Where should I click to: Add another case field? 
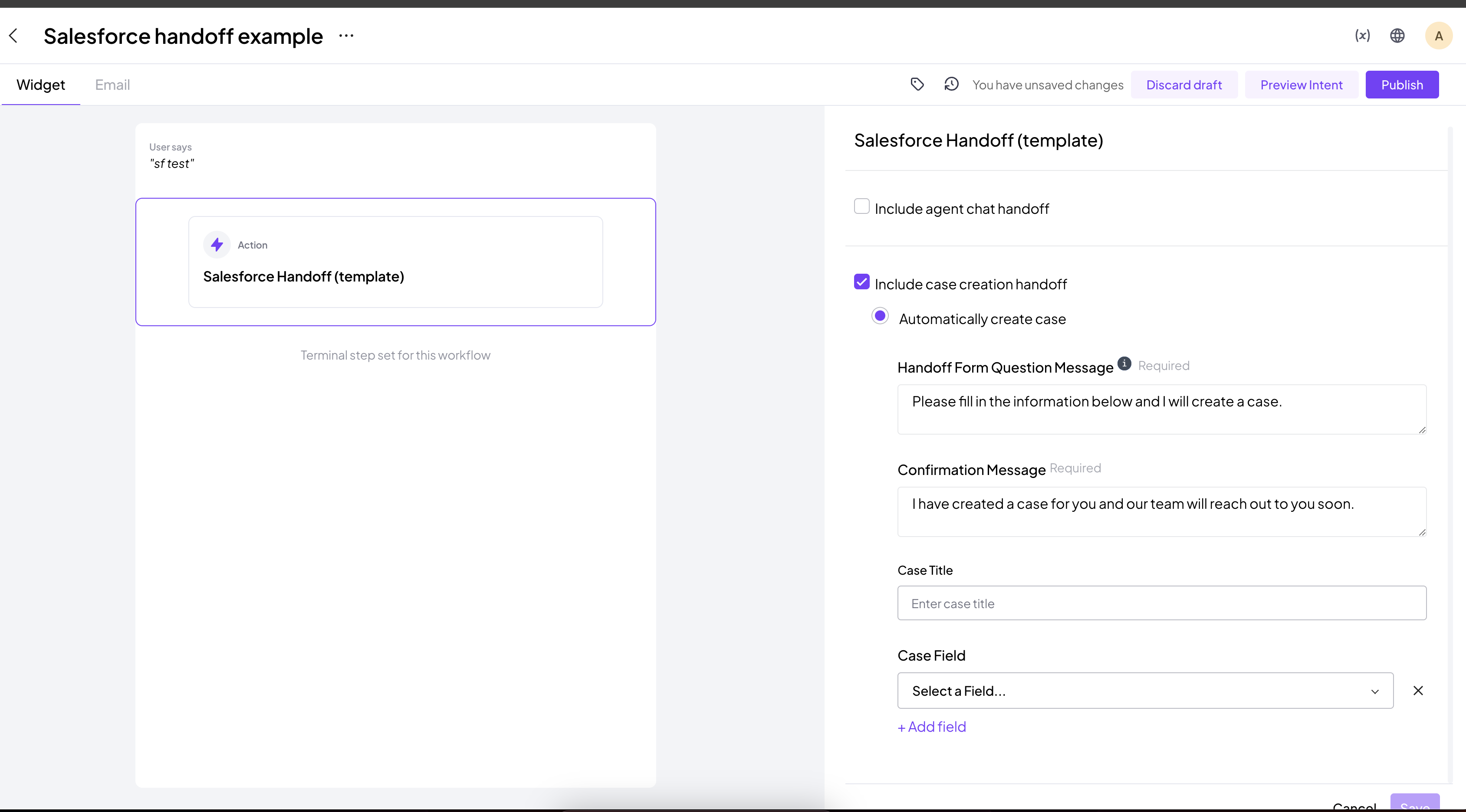(932, 727)
